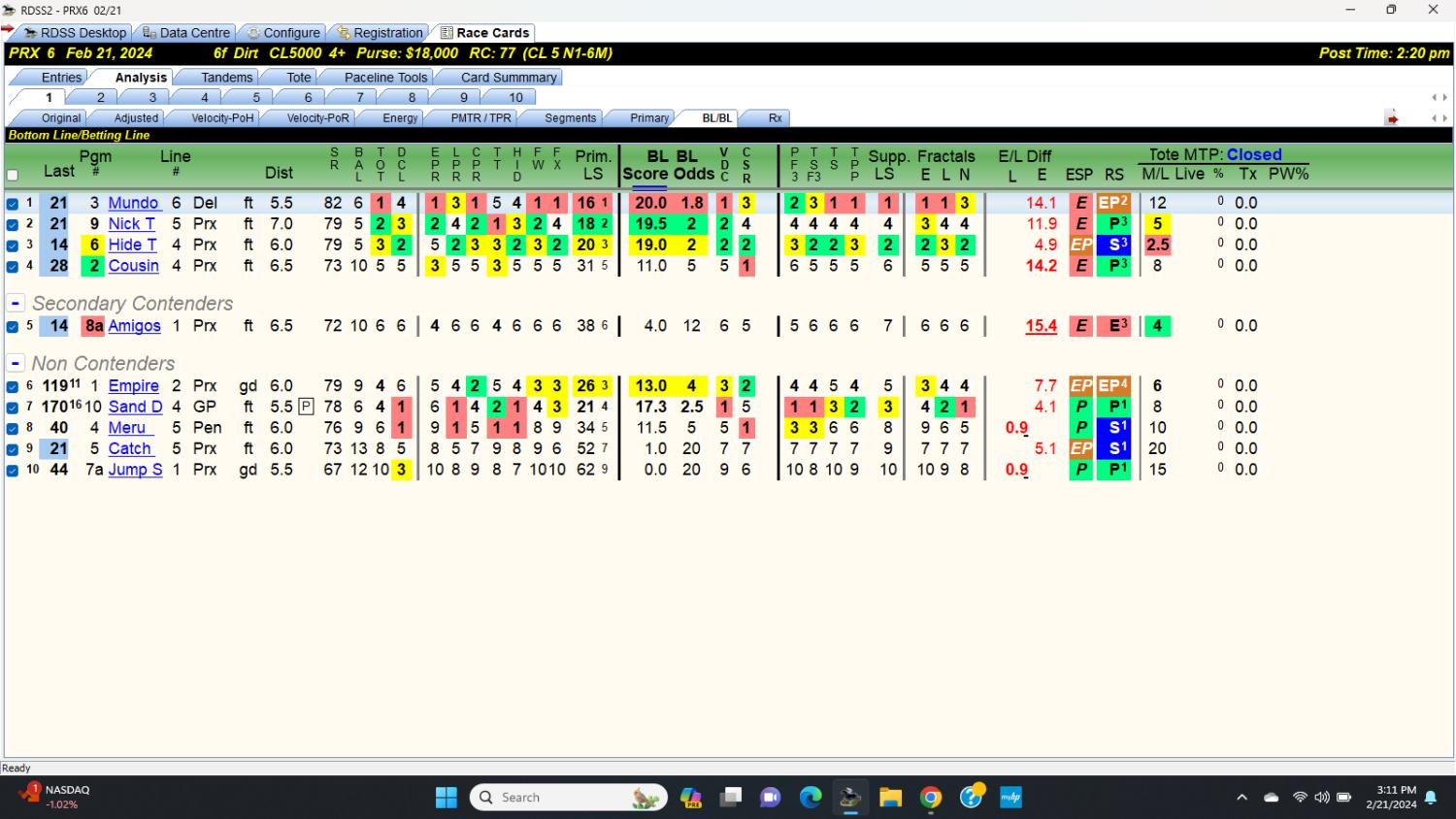The width and height of the screenshot is (1456, 819).
Task: Open the Cousin horse link
Action: (x=133, y=265)
